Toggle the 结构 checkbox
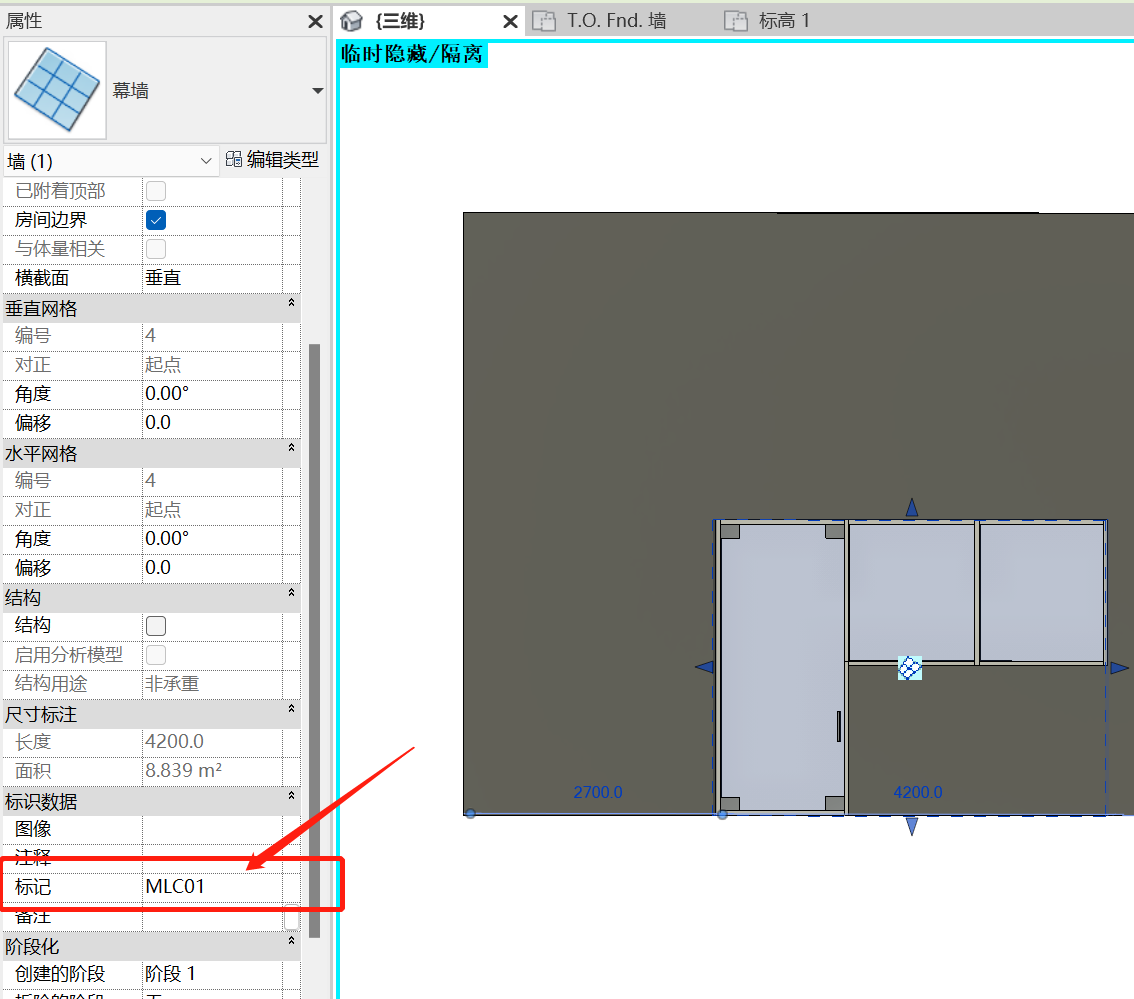Viewport: 1134px width, 999px height. [x=156, y=626]
